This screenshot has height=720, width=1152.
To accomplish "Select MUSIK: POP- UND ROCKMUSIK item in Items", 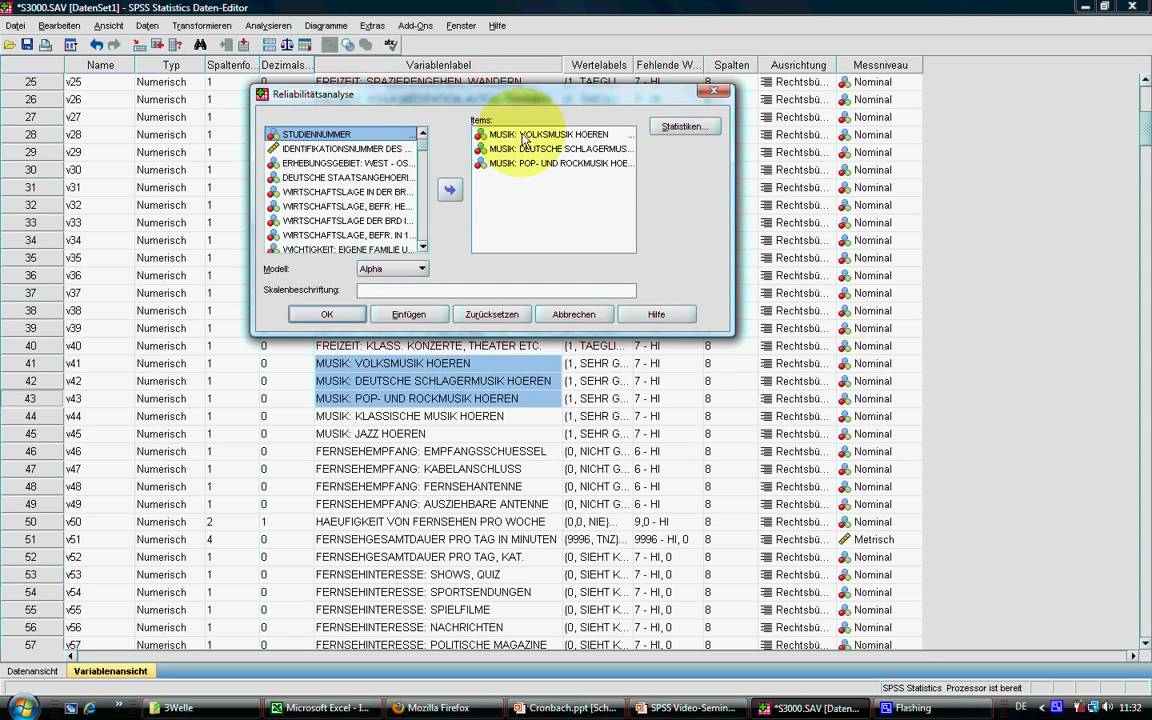I will (x=553, y=163).
